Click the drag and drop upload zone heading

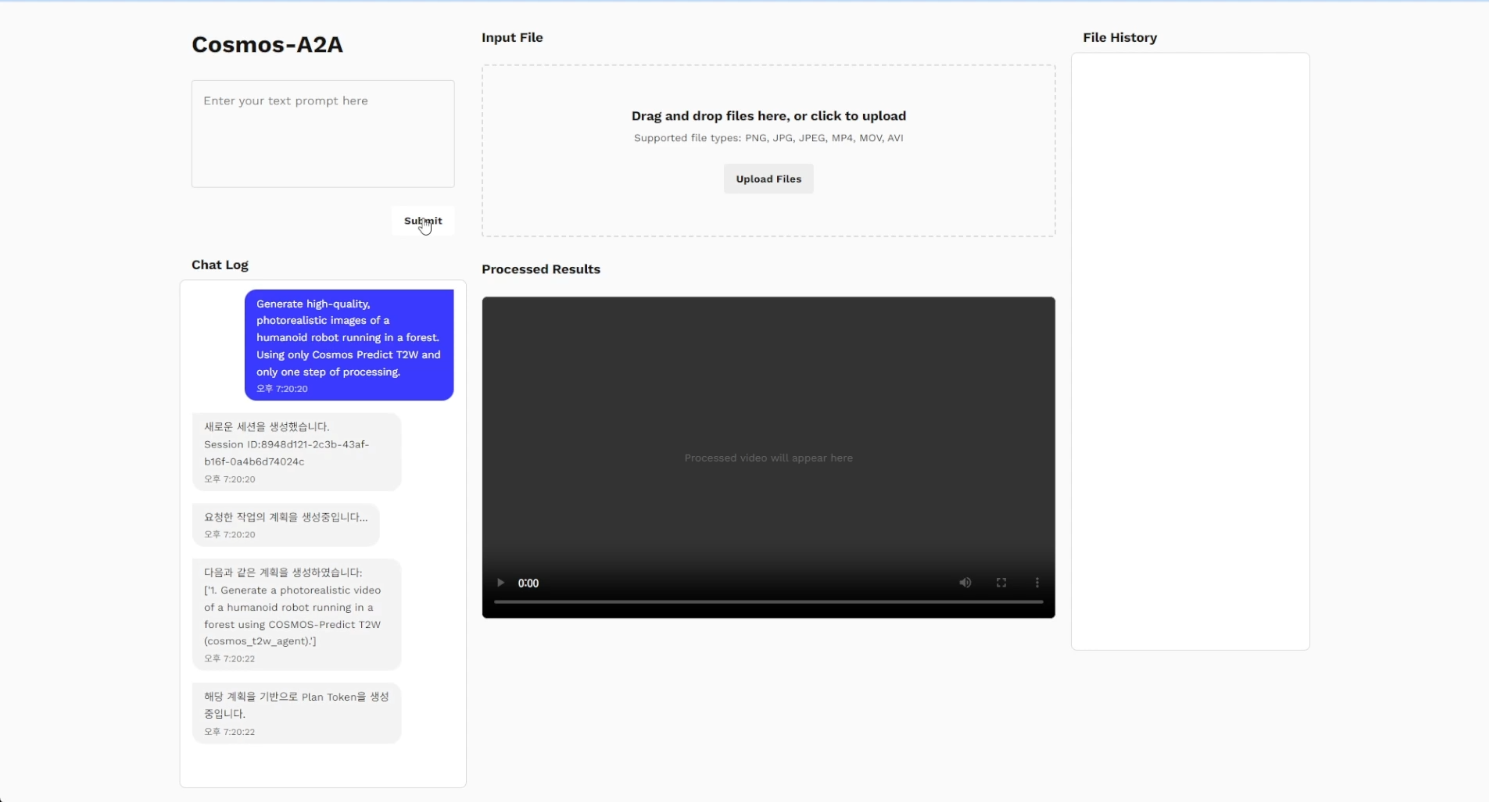point(768,116)
